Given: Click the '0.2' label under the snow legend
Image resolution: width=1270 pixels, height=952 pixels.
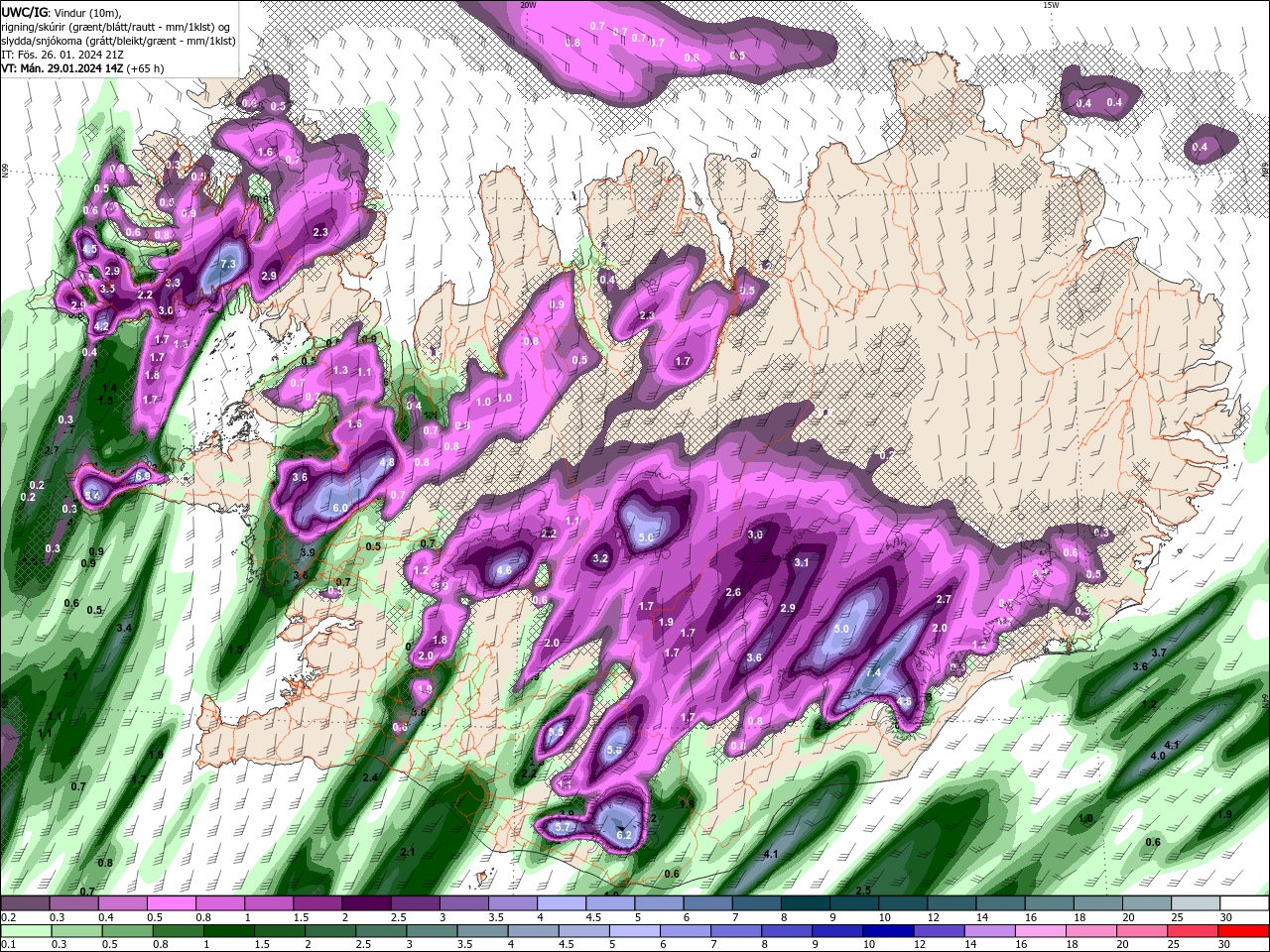Looking at the screenshot, I should point(8,917).
